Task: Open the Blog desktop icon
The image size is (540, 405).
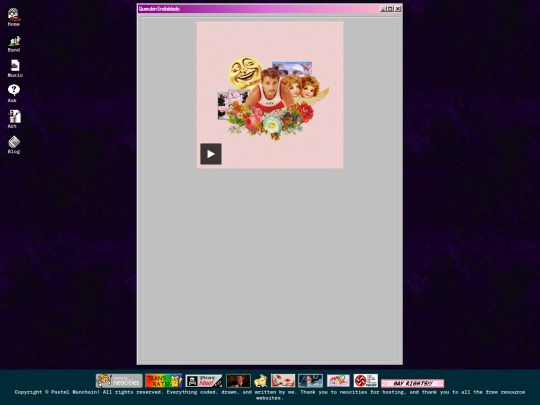Action: click(x=14, y=144)
